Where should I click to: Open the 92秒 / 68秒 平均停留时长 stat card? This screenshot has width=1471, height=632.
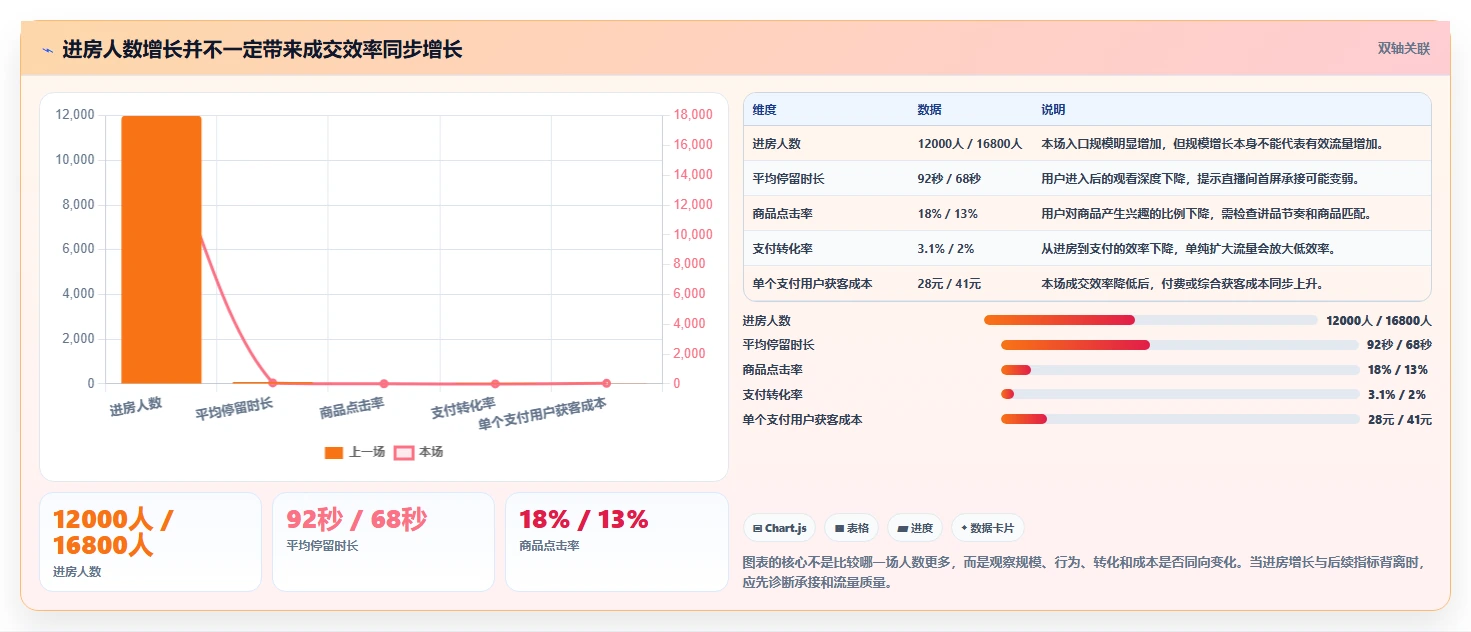point(383,542)
